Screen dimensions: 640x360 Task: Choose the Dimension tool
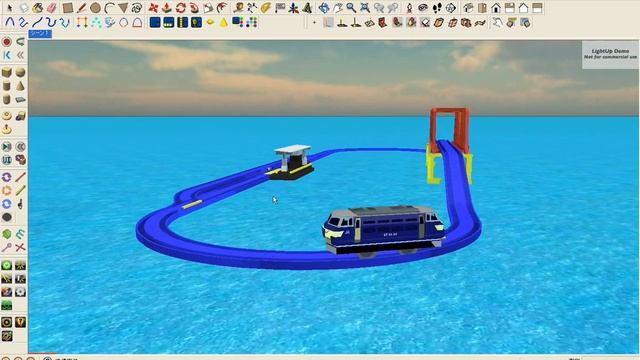point(252,8)
